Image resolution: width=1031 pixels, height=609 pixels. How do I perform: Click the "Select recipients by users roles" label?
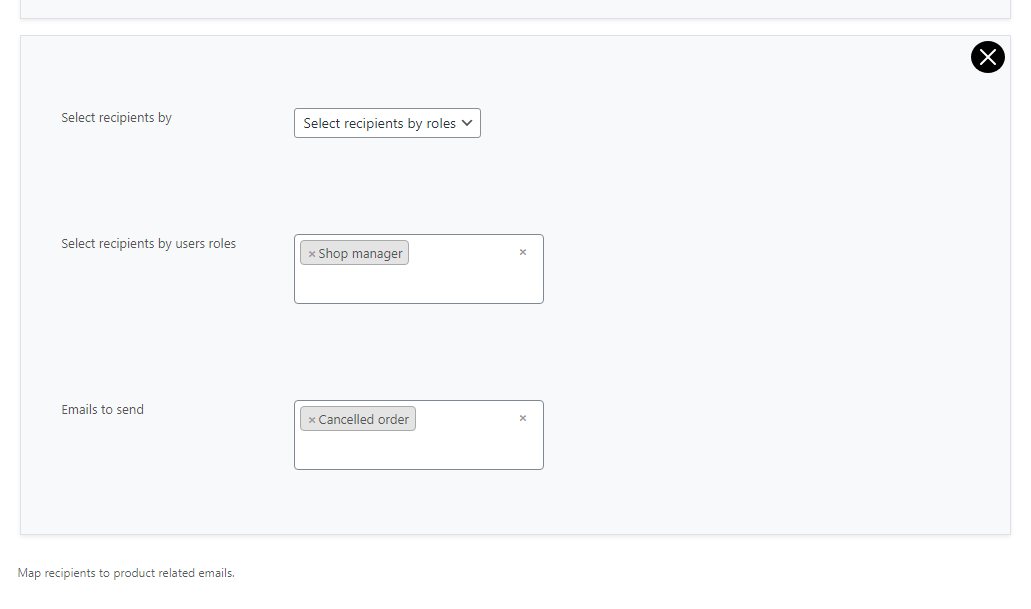(x=148, y=244)
